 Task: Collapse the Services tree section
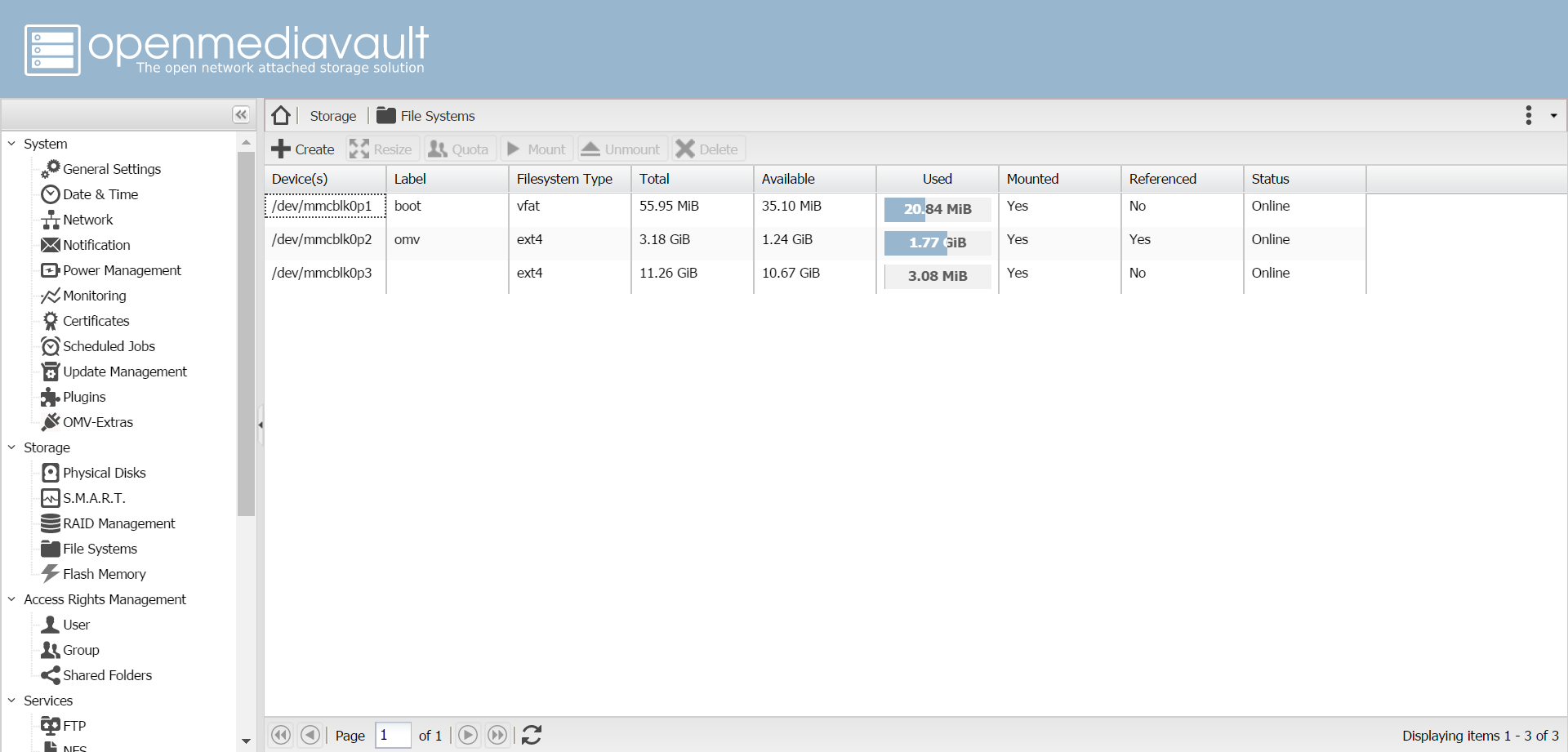pos(11,701)
